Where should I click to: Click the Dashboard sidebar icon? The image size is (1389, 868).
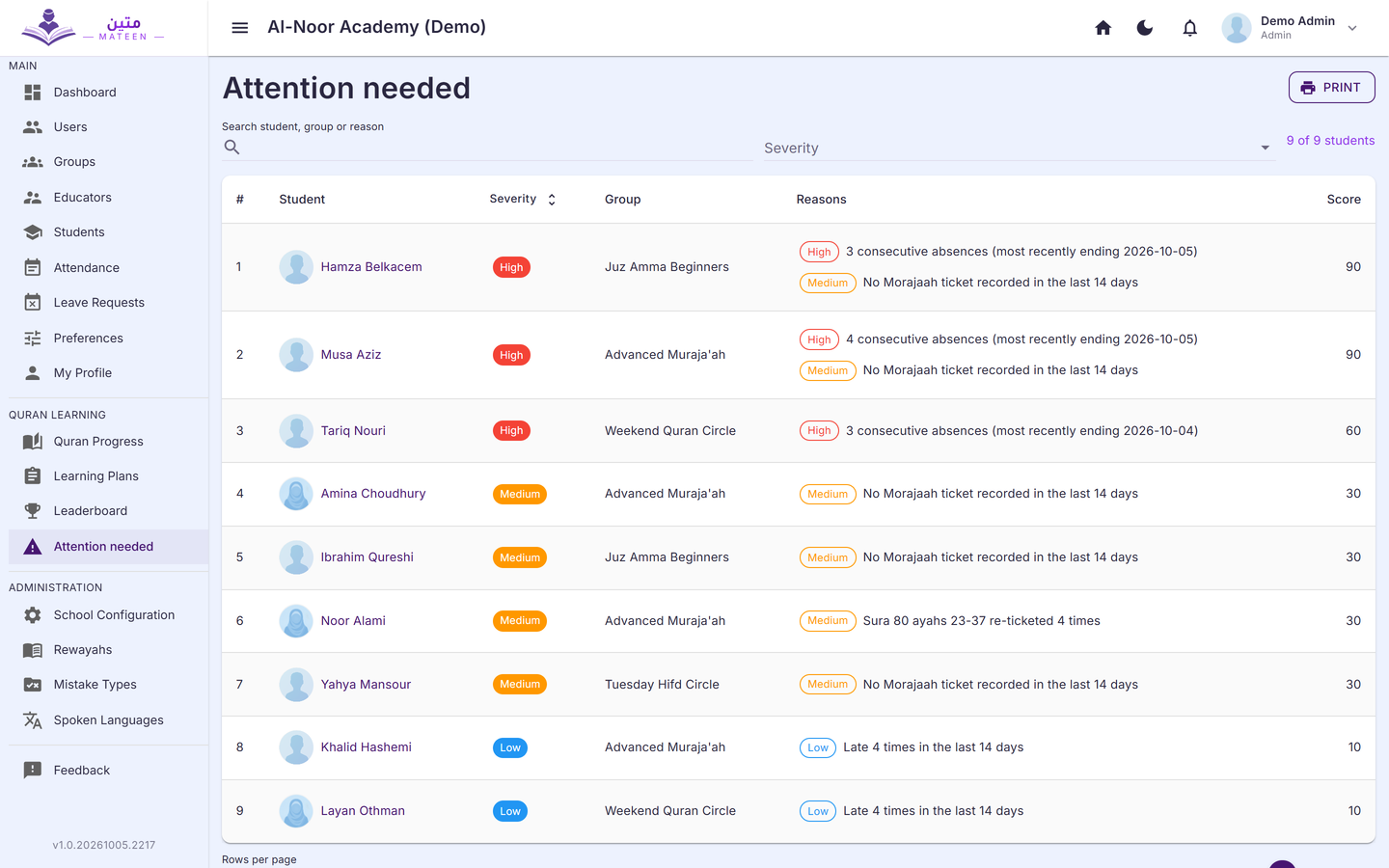[x=33, y=93]
